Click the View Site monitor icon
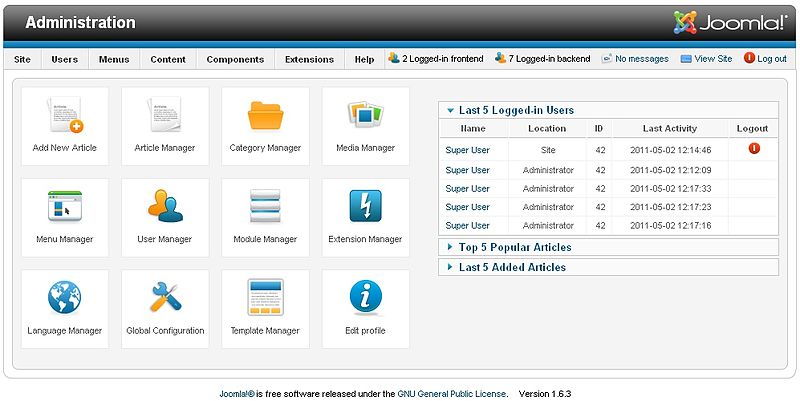Image resolution: width=800 pixels, height=401 pixels. point(686,59)
